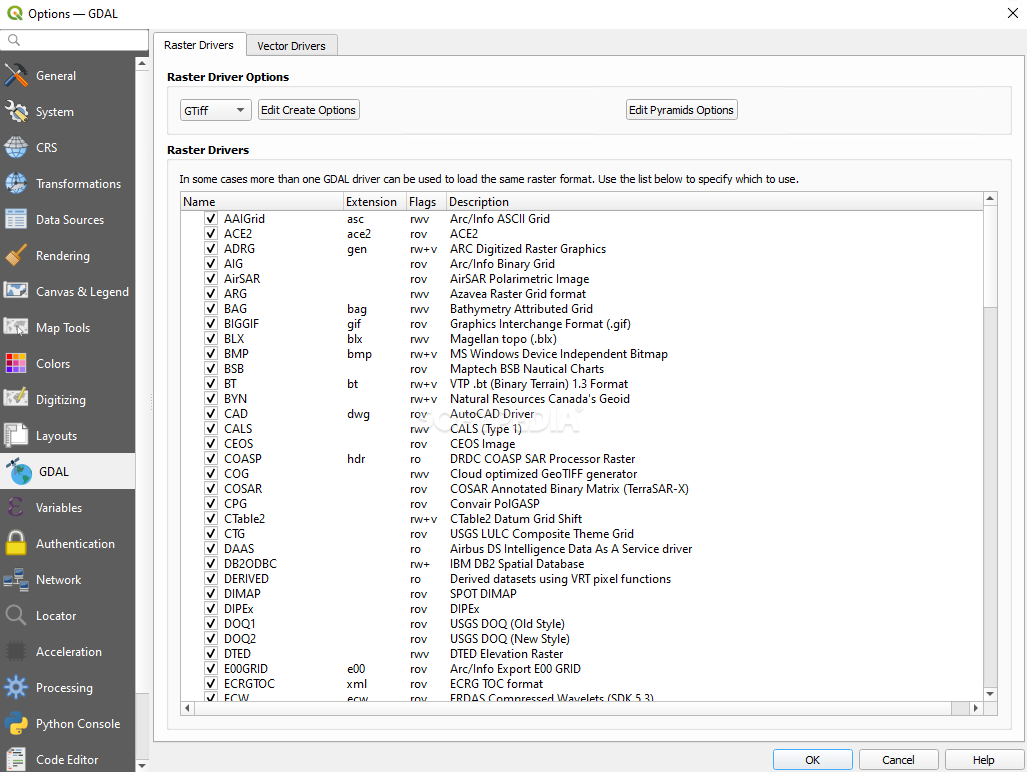This screenshot has width=1027, height=772.
Task: Disable the DB2ODBC driver checkbox
Action: [210, 564]
